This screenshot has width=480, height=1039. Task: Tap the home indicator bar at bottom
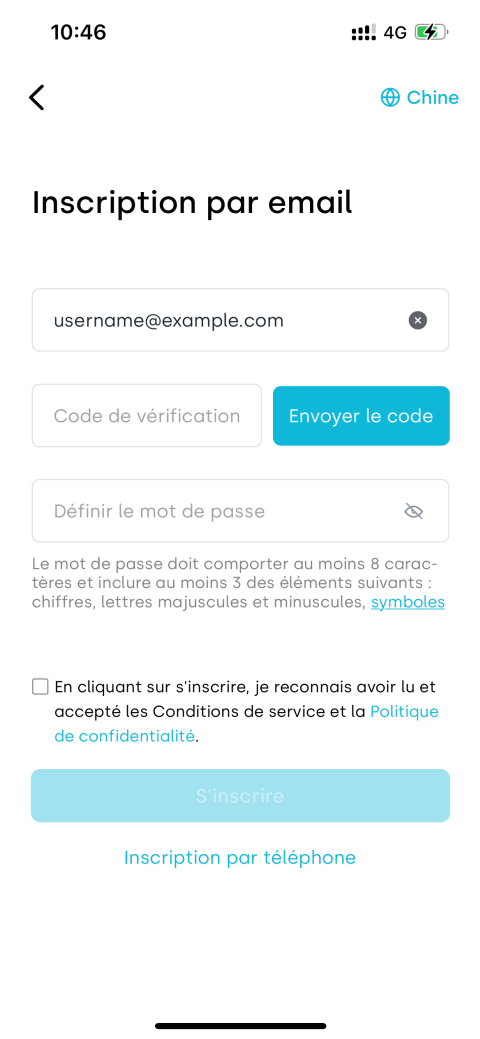pyautogui.click(x=240, y=1026)
